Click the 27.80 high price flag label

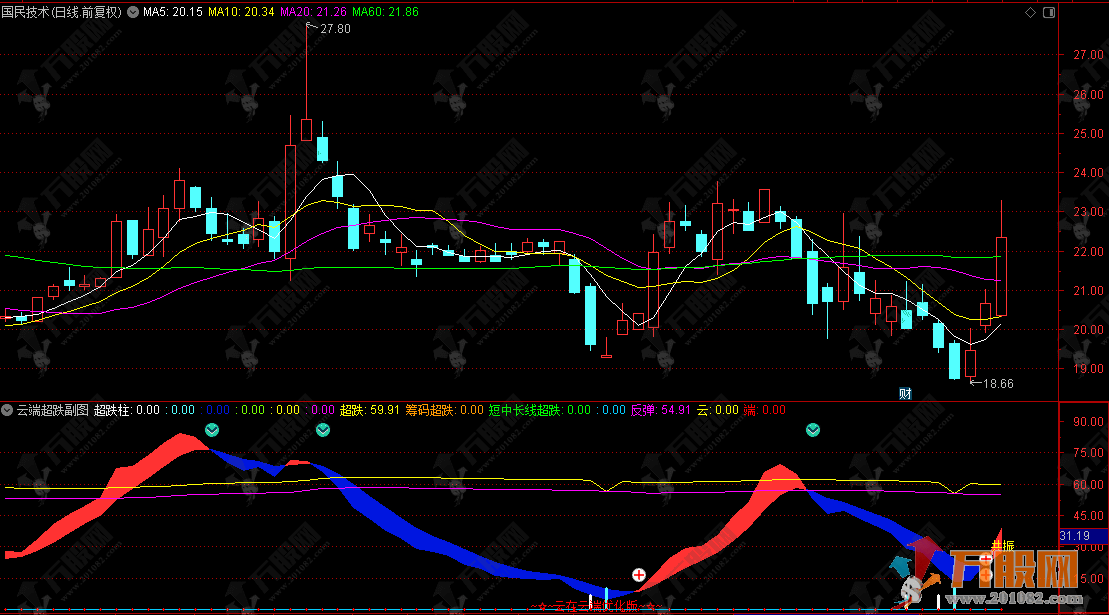(x=334, y=30)
